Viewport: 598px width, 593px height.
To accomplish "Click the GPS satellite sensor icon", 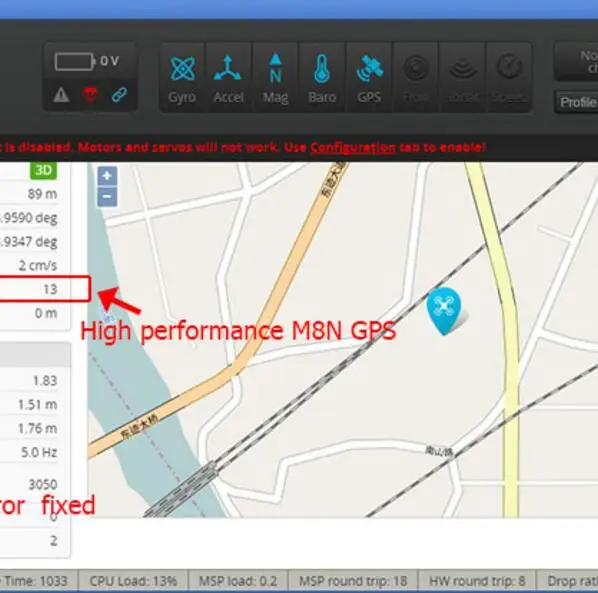I will (x=369, y=69).
